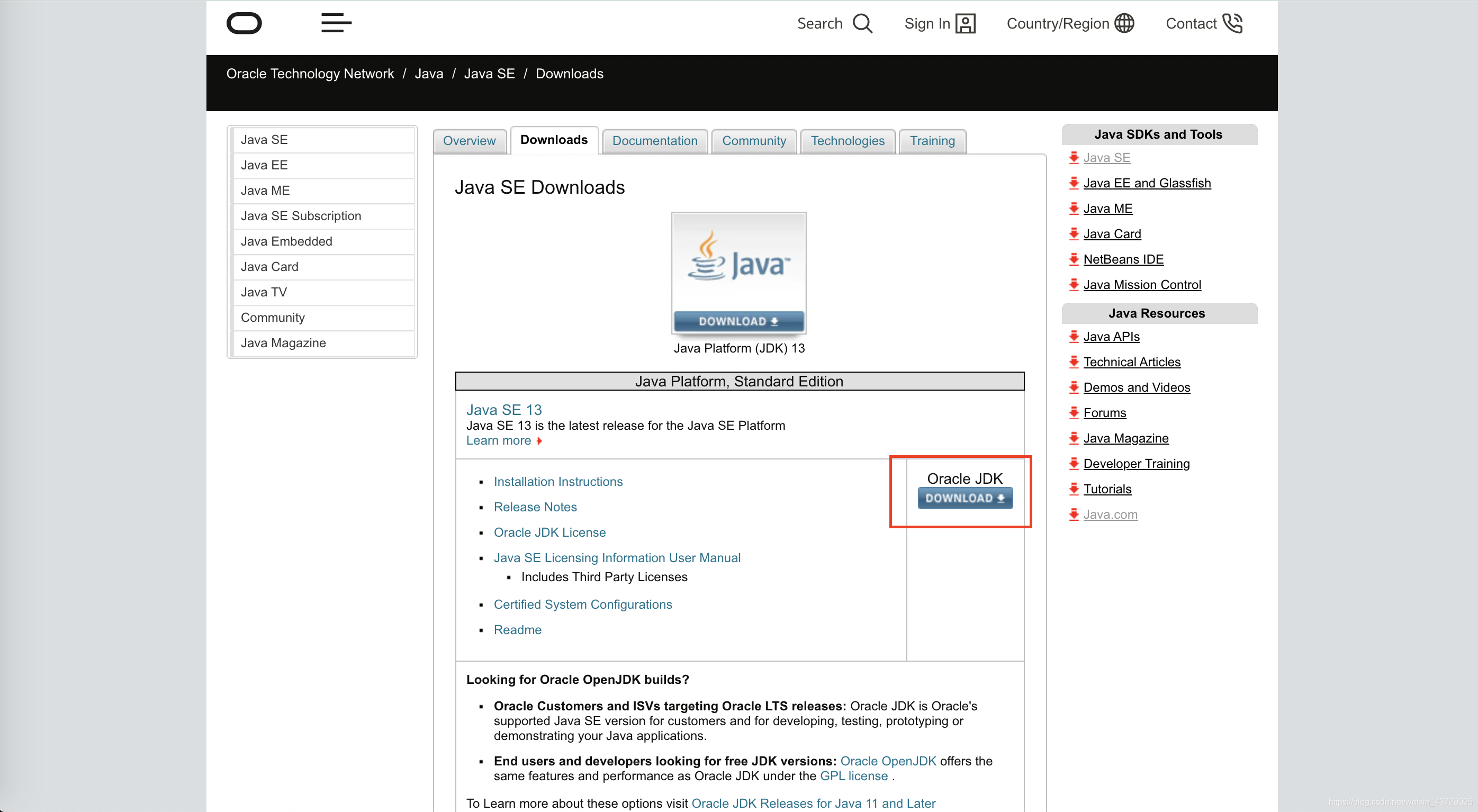Click the Sign In person icon
This screenshot has height=812, width=1478.
click(965, 23)
